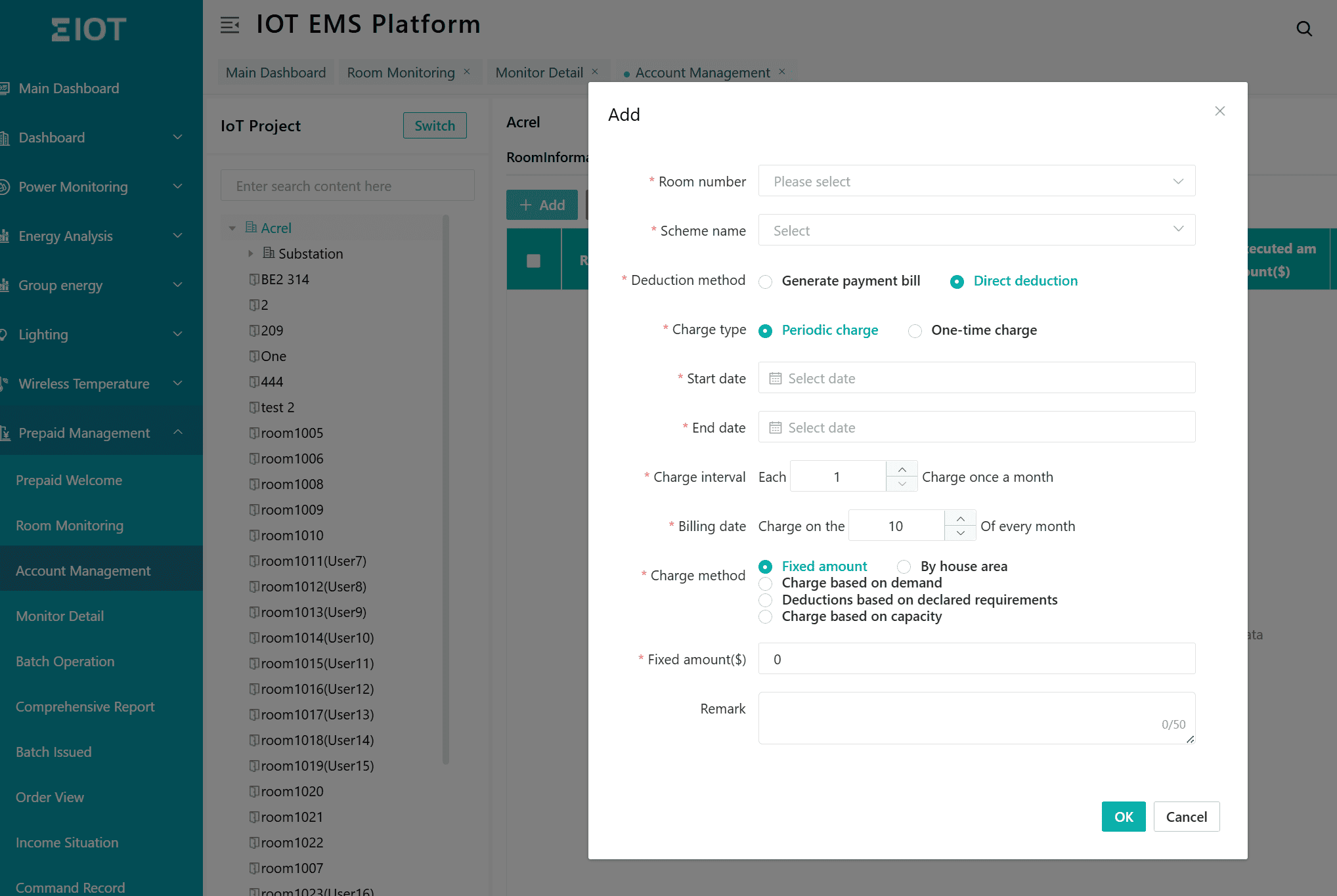Increase the Charge interval stepper value
The height and width of the screenshot is (896, 1337).
tap(902, 469)
